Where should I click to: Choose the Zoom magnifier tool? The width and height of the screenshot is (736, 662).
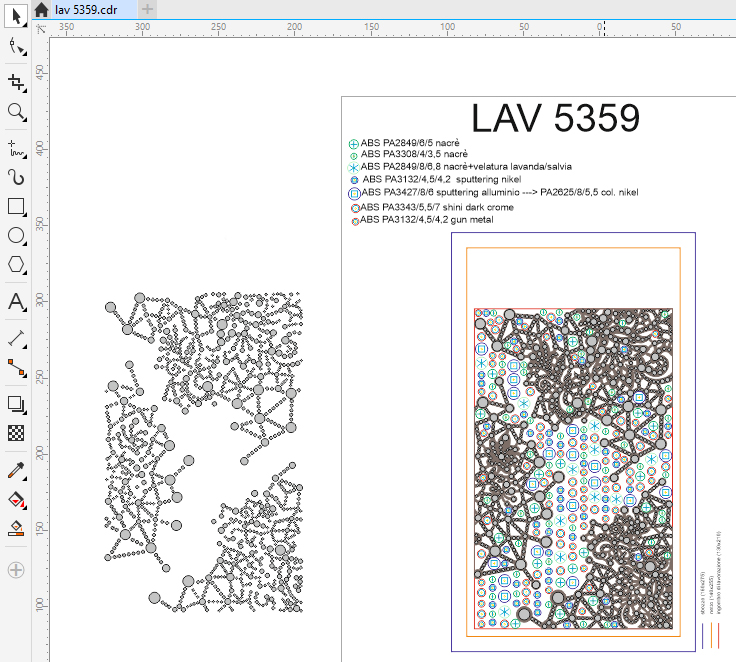[16, 112]
